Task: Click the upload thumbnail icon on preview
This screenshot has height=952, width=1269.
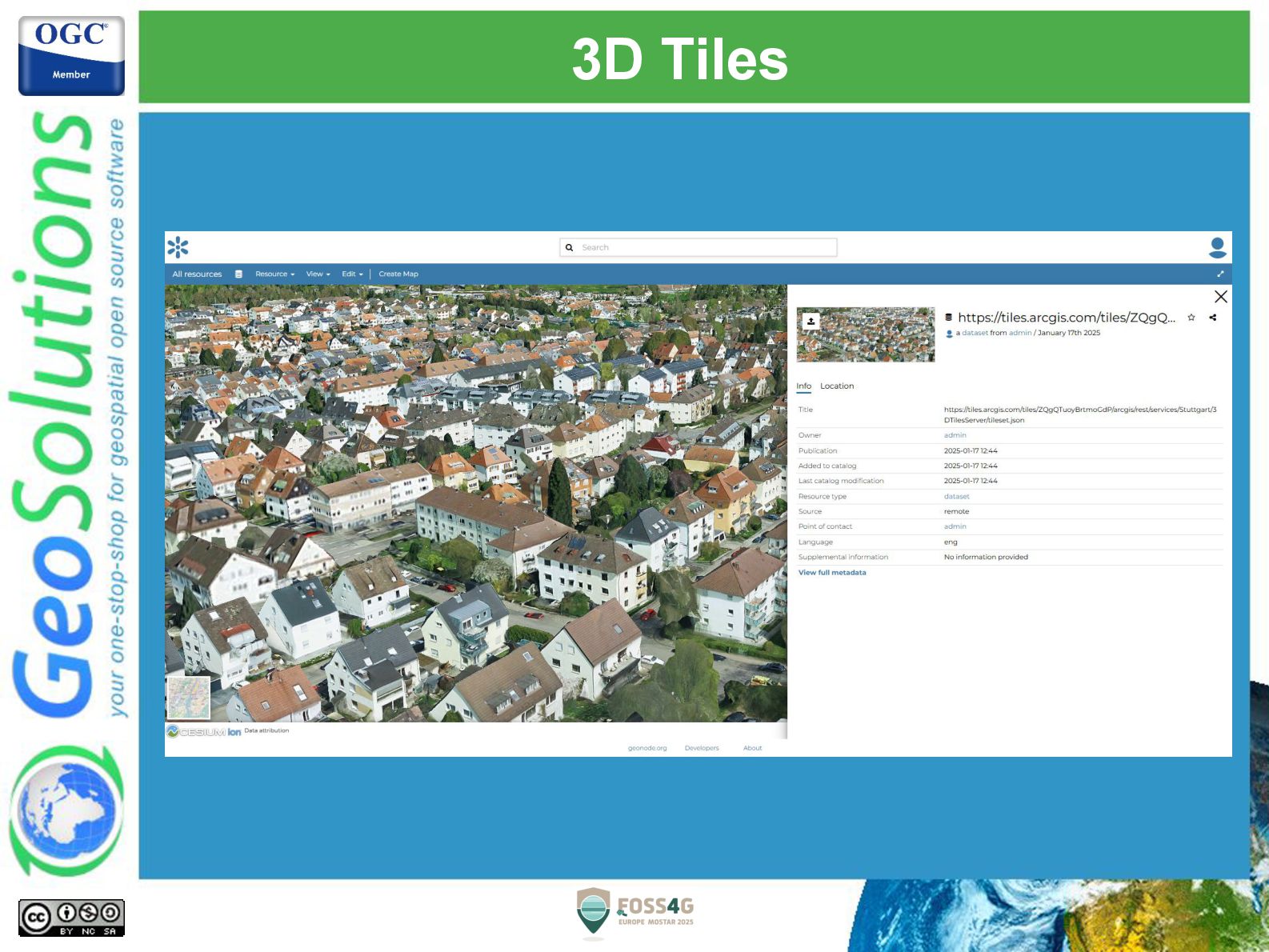Action: 811,321
